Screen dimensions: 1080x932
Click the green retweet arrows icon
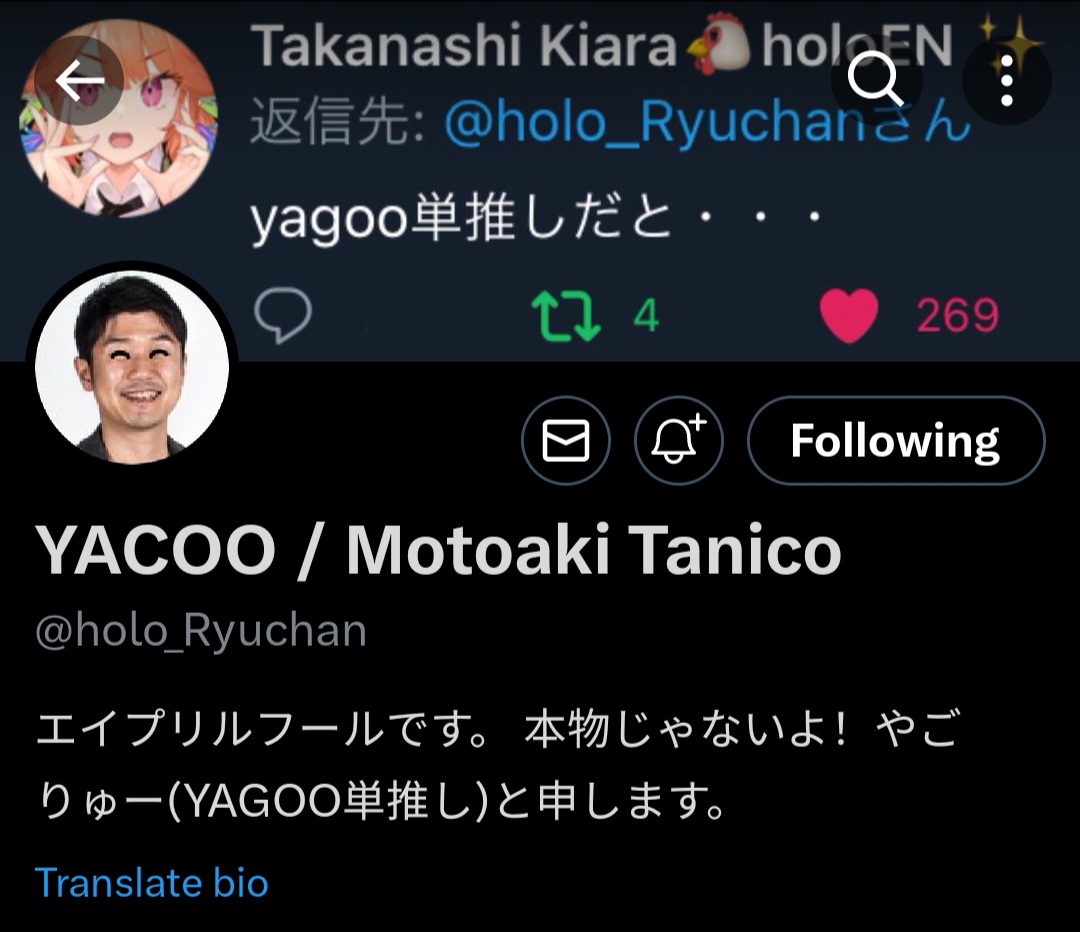(566, 316)
